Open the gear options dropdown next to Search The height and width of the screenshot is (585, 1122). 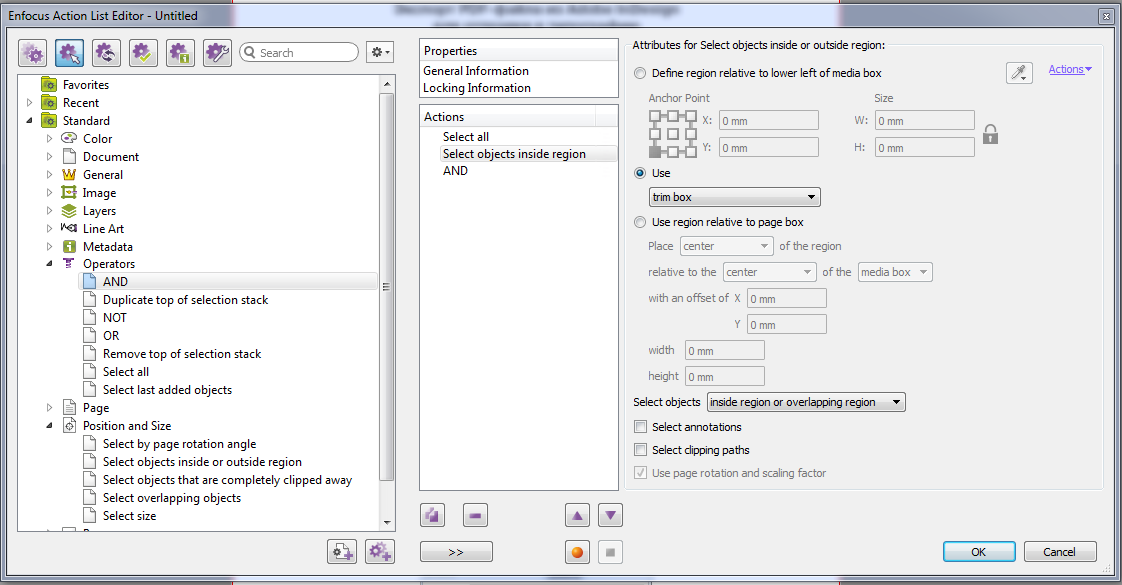[x=380, y=52]
